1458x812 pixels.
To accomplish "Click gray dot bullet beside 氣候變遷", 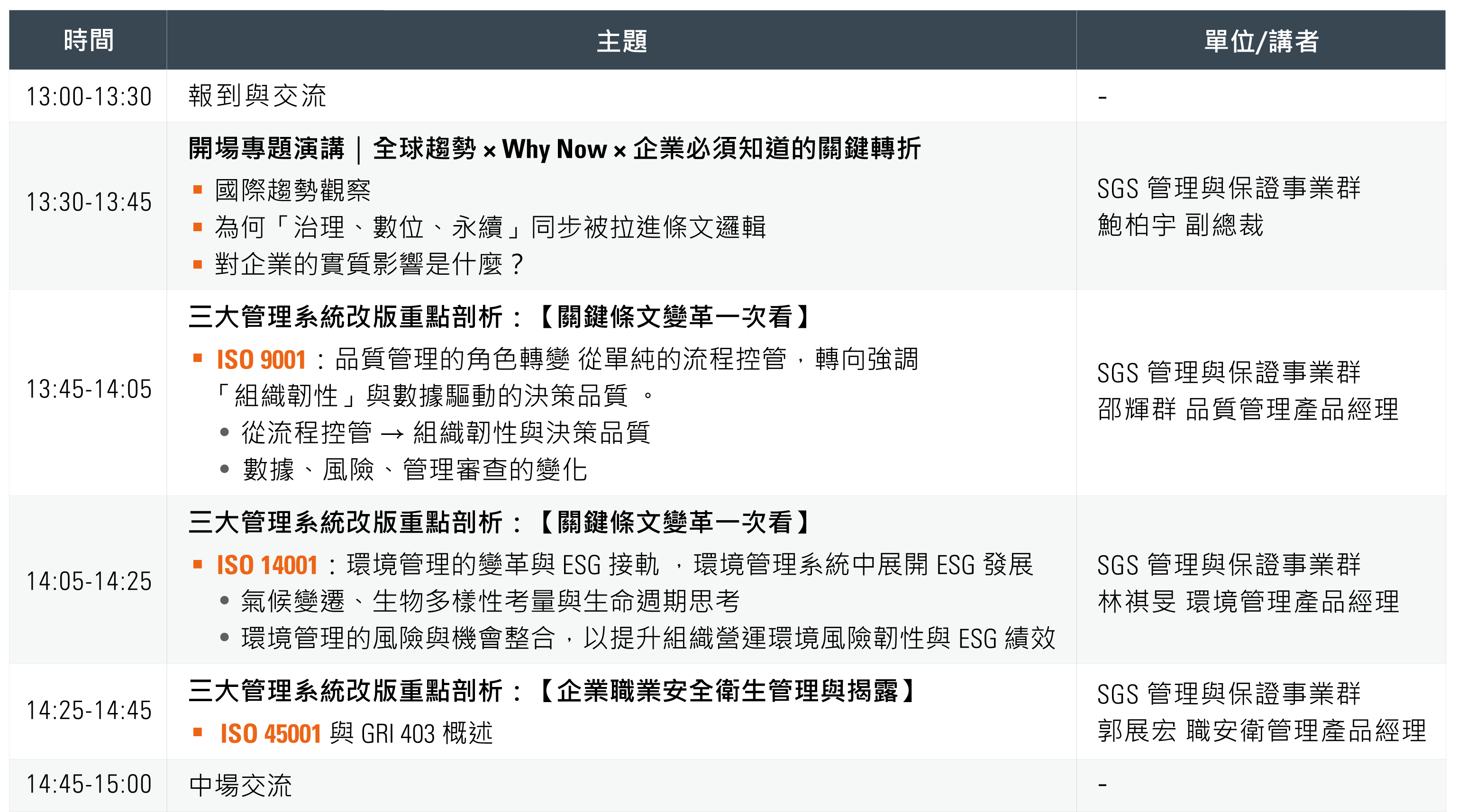I will (225, 600).
